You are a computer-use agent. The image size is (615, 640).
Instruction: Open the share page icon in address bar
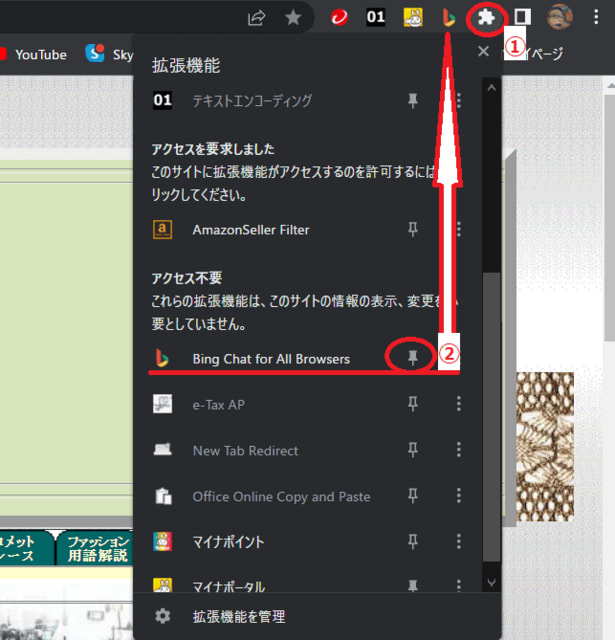(x=257, y=17)
